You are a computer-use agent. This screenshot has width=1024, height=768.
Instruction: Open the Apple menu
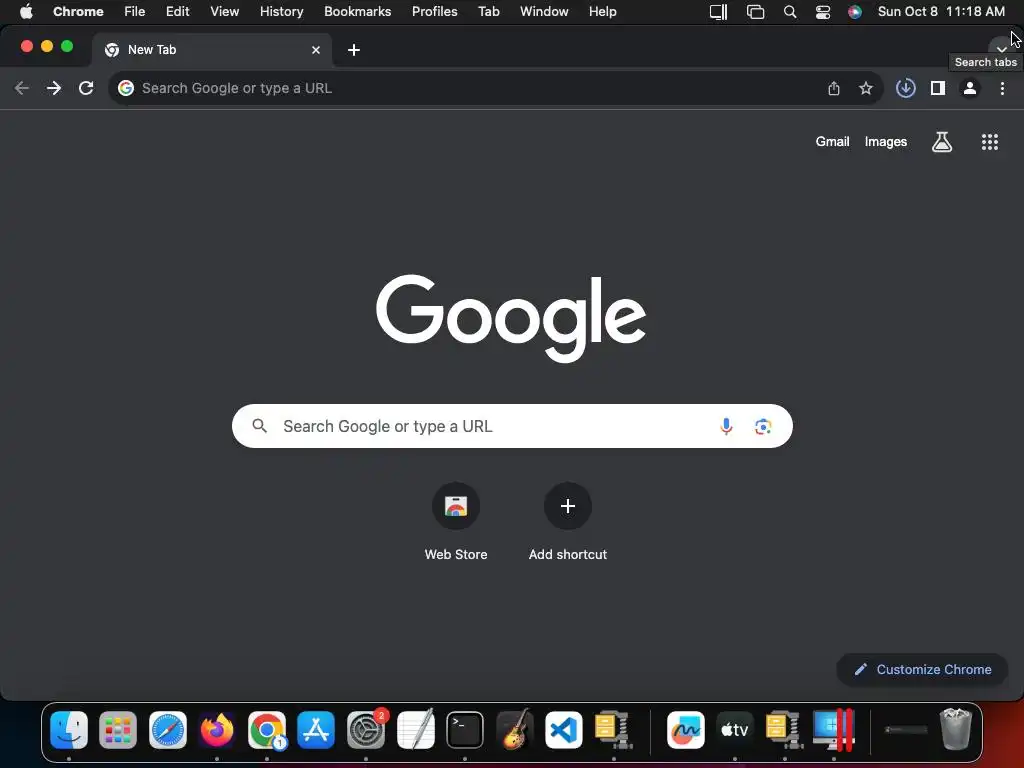click(26, 11)
